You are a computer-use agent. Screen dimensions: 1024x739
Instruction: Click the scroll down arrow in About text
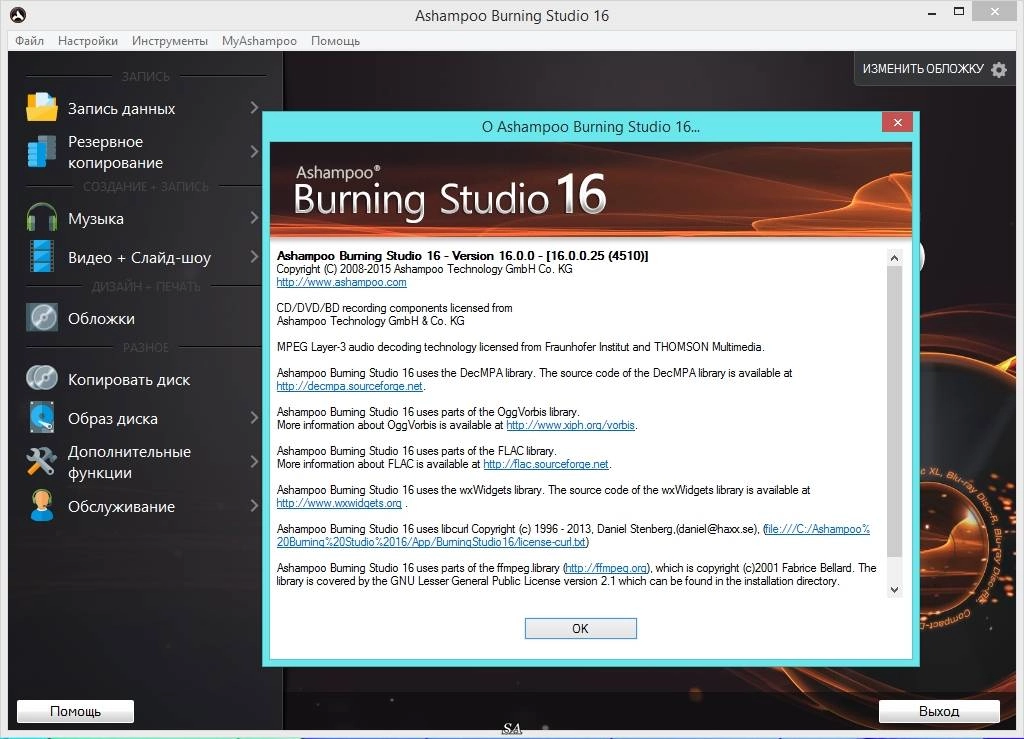click(x=894, y=590)
